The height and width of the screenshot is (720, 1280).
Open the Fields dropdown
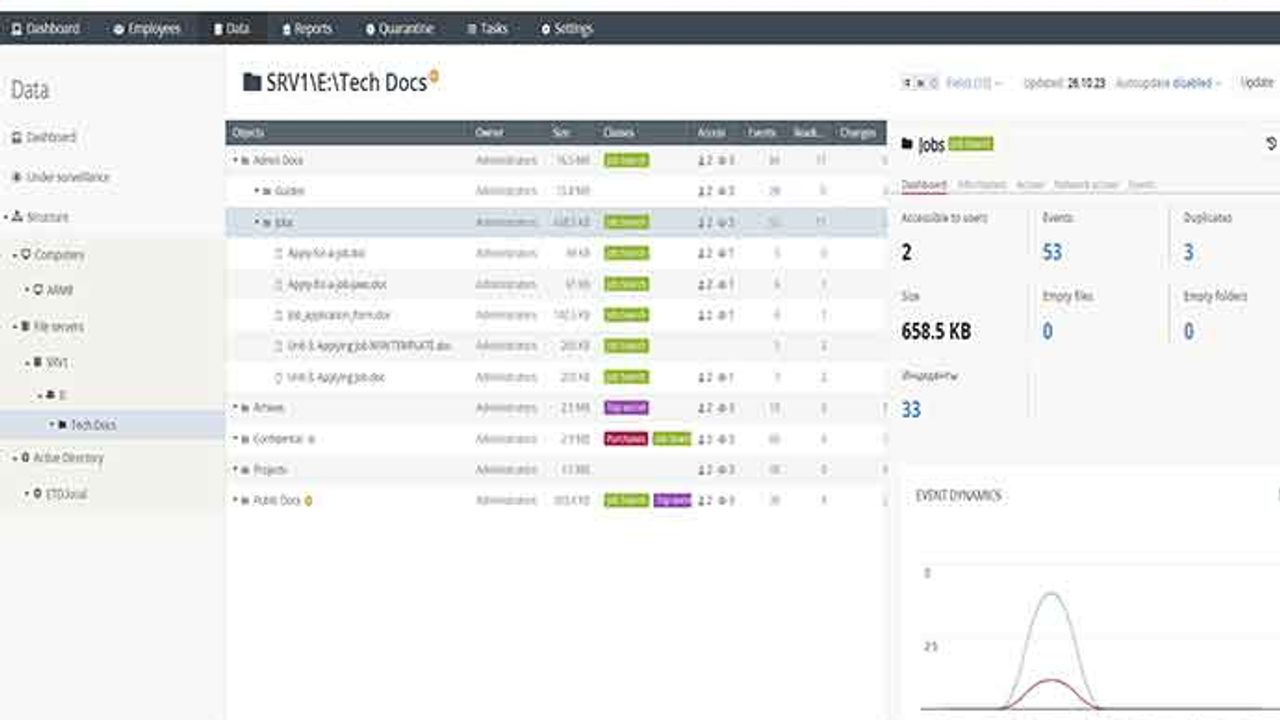click(x=973, y=83)
